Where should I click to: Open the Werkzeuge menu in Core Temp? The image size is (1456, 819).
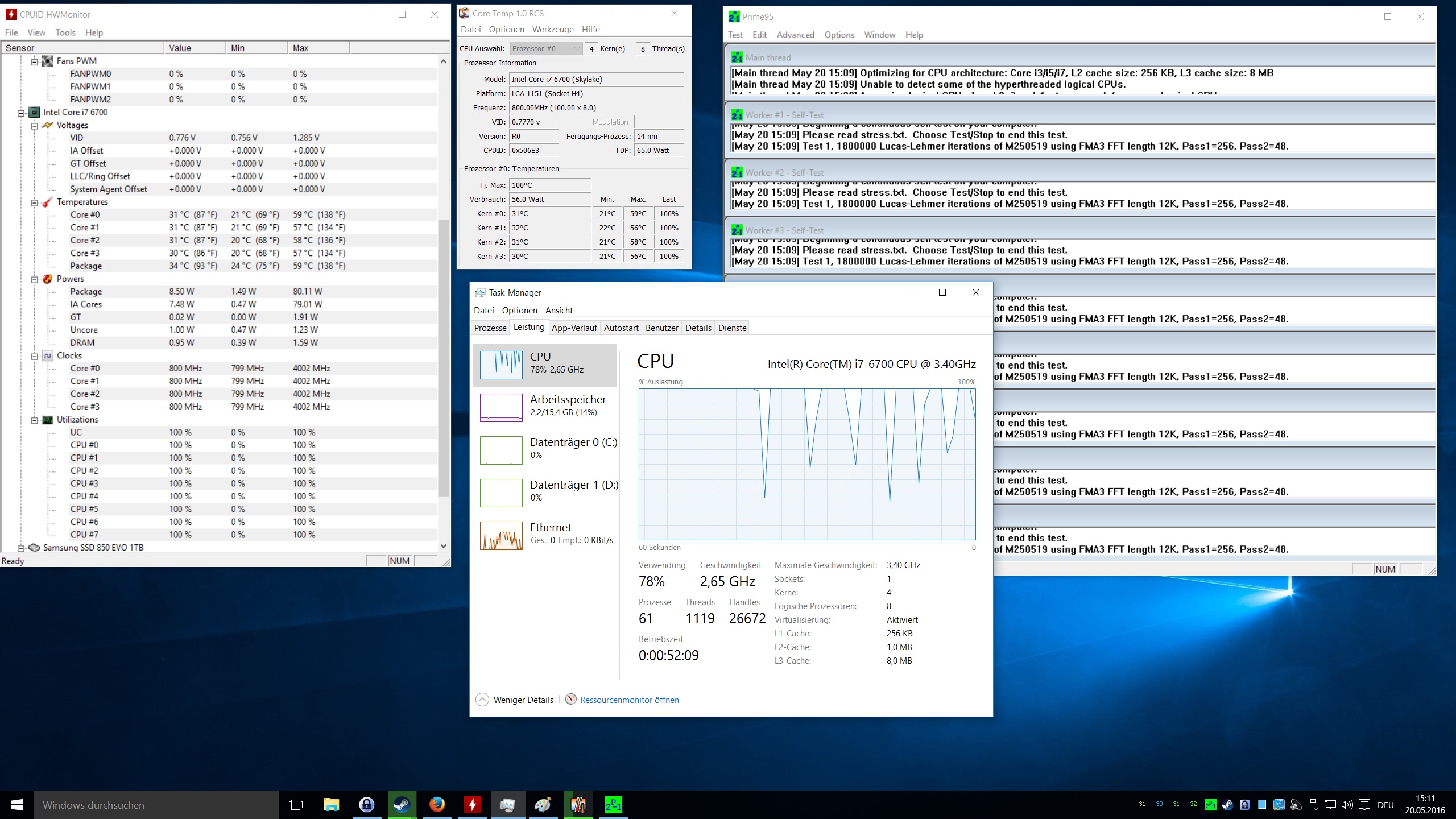click(552, 30)
